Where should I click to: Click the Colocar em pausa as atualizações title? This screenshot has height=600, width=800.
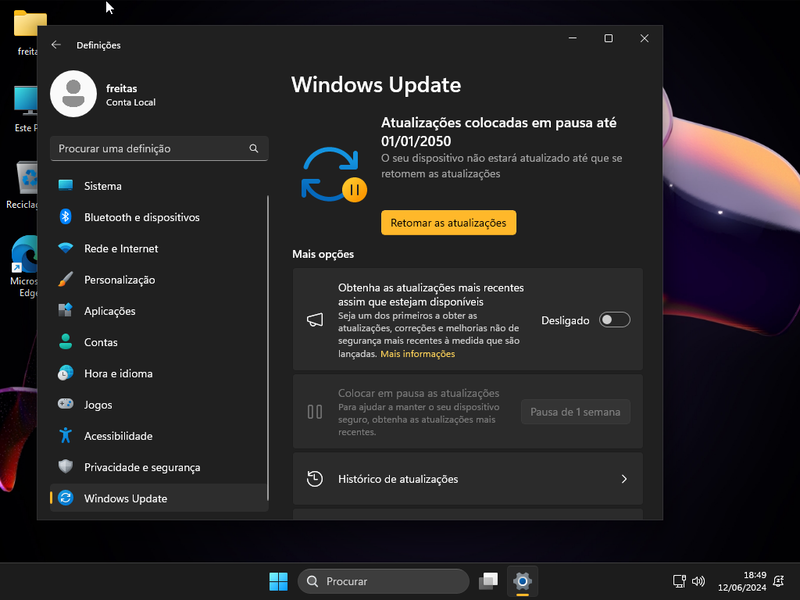pyautogui.click(x=418, y=393)
